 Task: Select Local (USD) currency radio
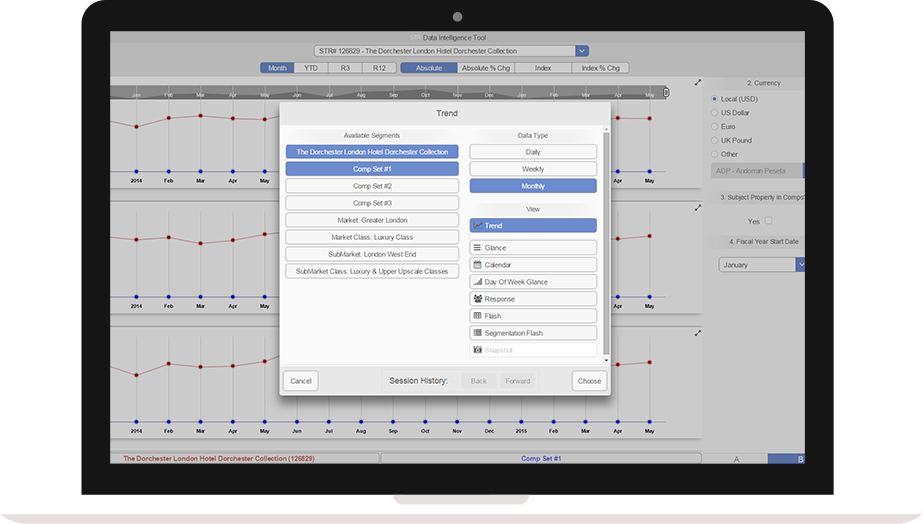coord(714,99)
